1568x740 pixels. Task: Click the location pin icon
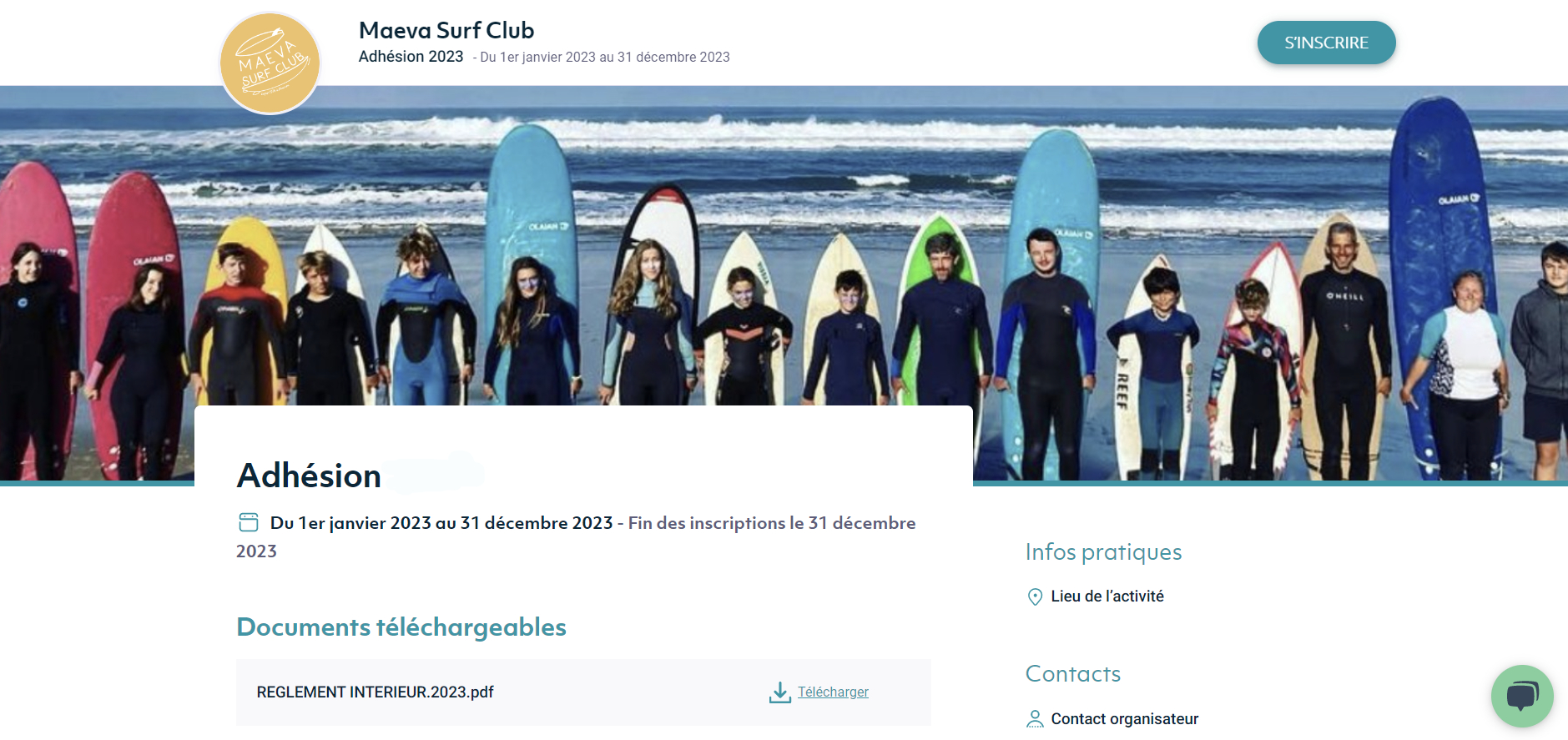click(x=1035, y=597)
